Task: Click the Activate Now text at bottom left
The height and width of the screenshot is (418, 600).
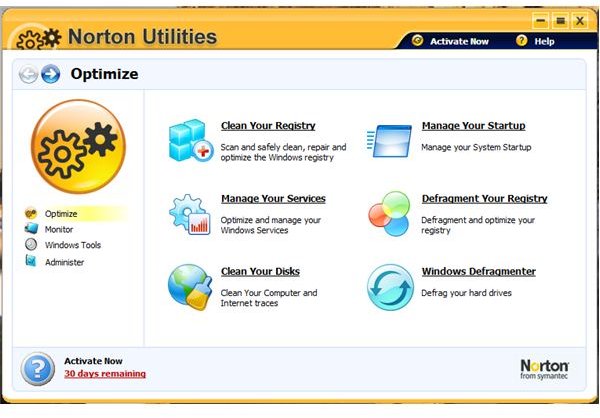Action: click(93, 361)
